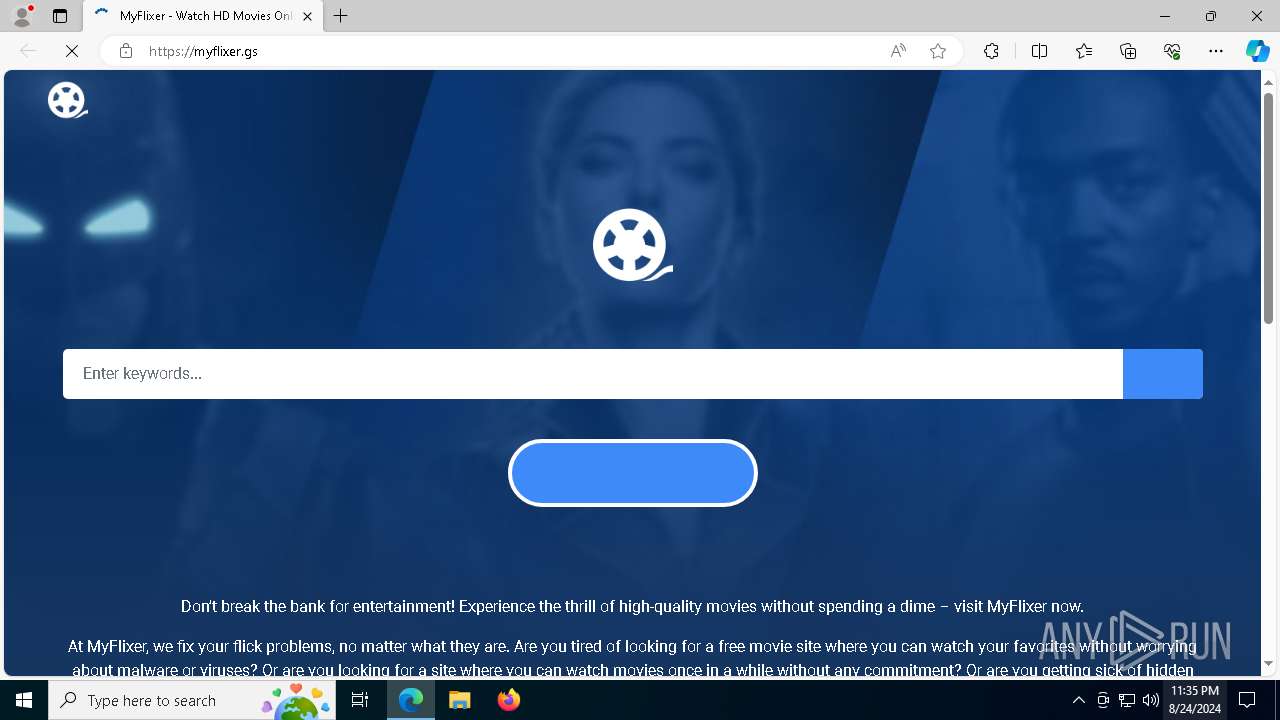Open a new tab with the plus button

[341, 16]
